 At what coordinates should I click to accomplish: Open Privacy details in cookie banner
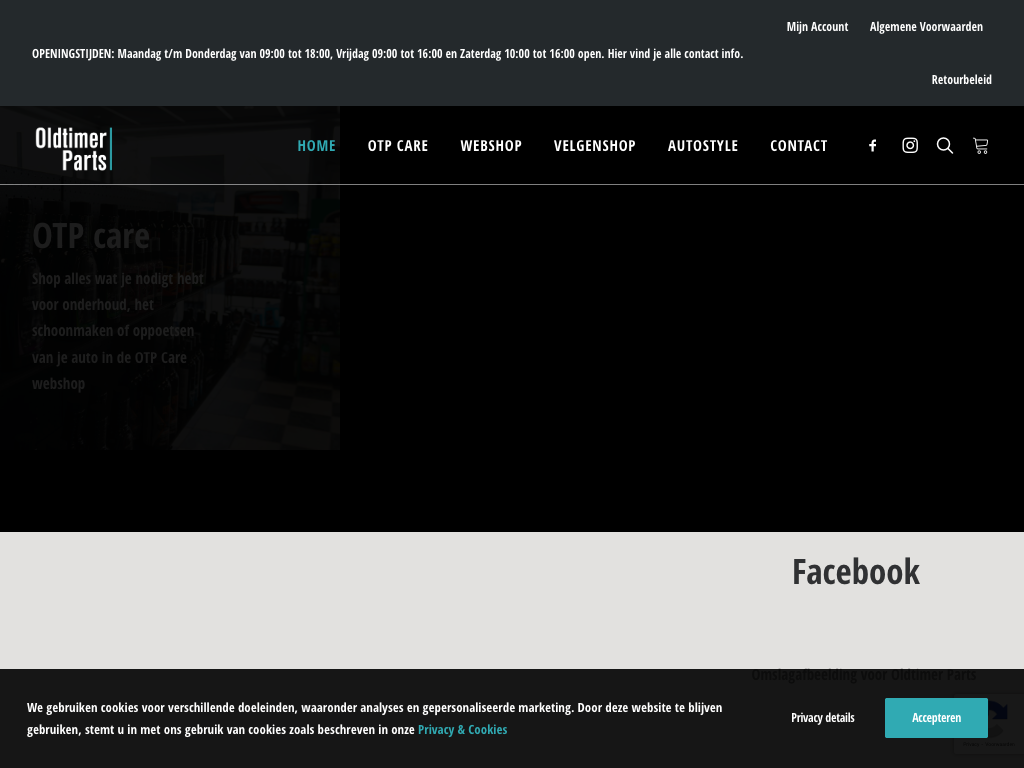point(823,718)
